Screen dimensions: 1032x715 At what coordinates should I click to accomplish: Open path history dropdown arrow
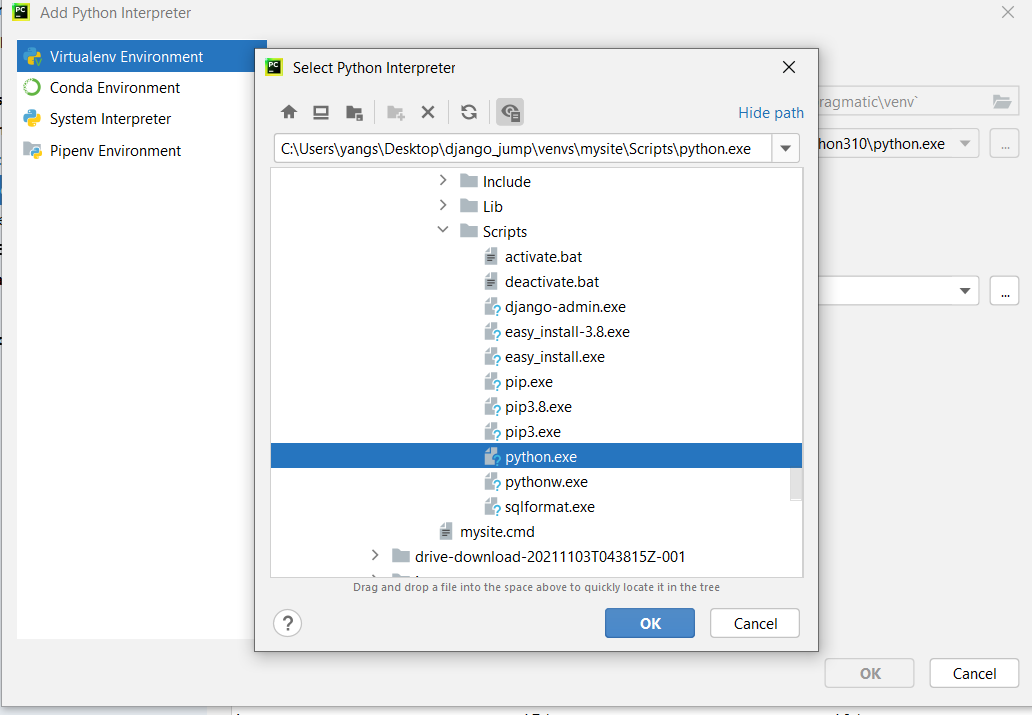(785, 149)
